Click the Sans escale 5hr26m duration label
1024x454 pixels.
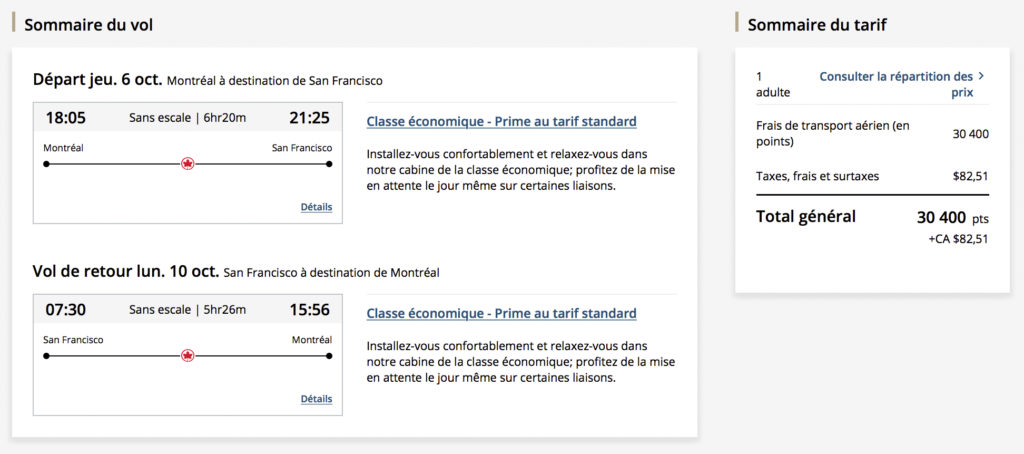pyautogui.click(x=187, y=310)
